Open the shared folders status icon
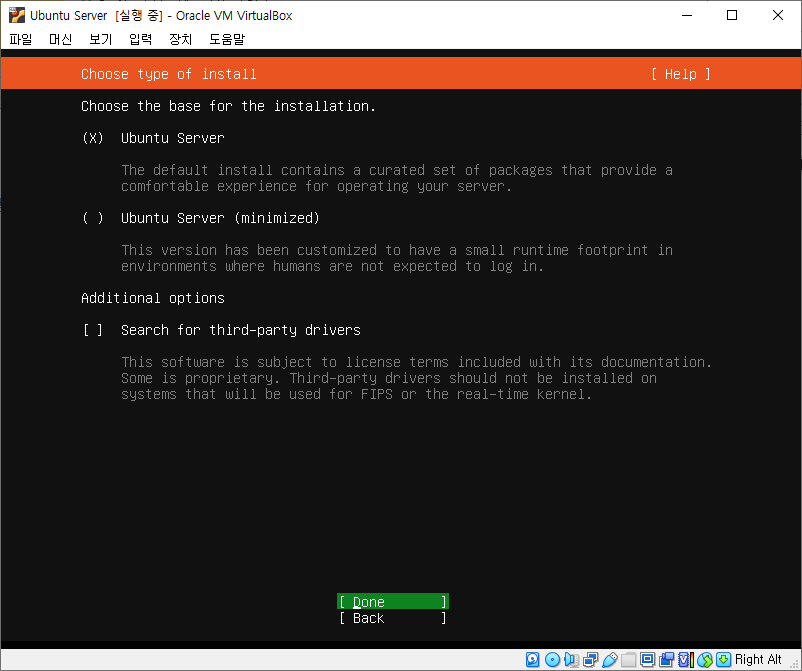Screen dimensions: 802x671 coord(629,660)
